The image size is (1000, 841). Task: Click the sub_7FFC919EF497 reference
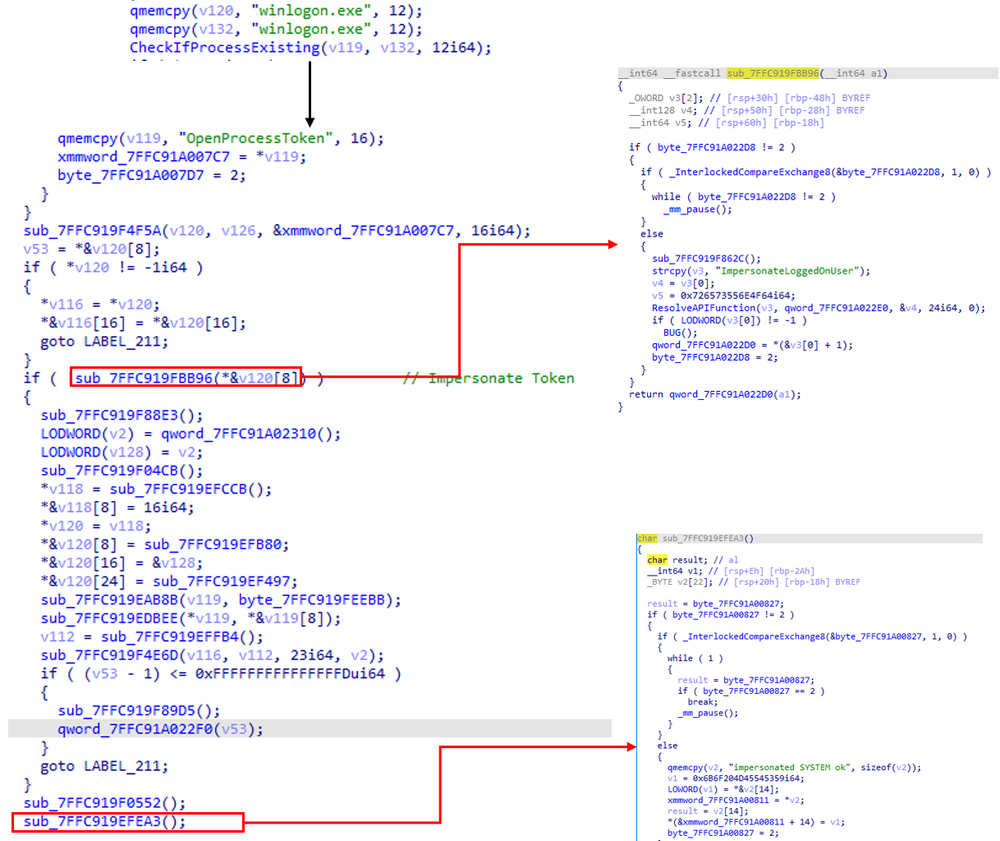coord(224,582)
